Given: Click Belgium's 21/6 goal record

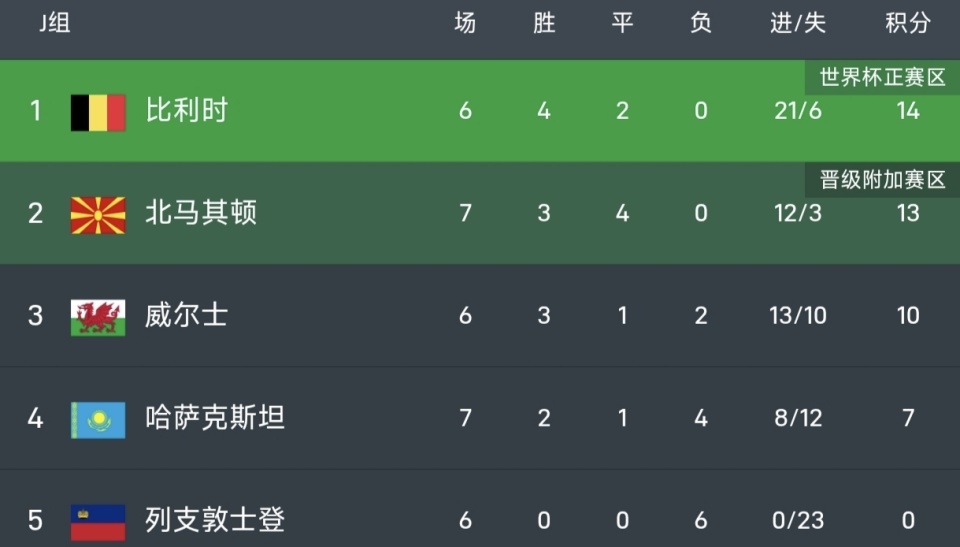Looking at the screenshot, I should [798, 111].
